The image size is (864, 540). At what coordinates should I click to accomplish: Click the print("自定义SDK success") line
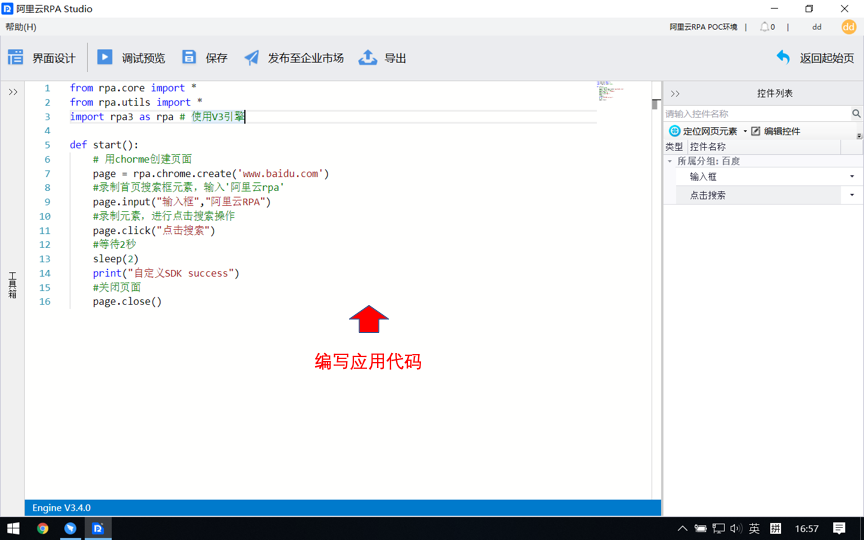[x=166, y=273]
